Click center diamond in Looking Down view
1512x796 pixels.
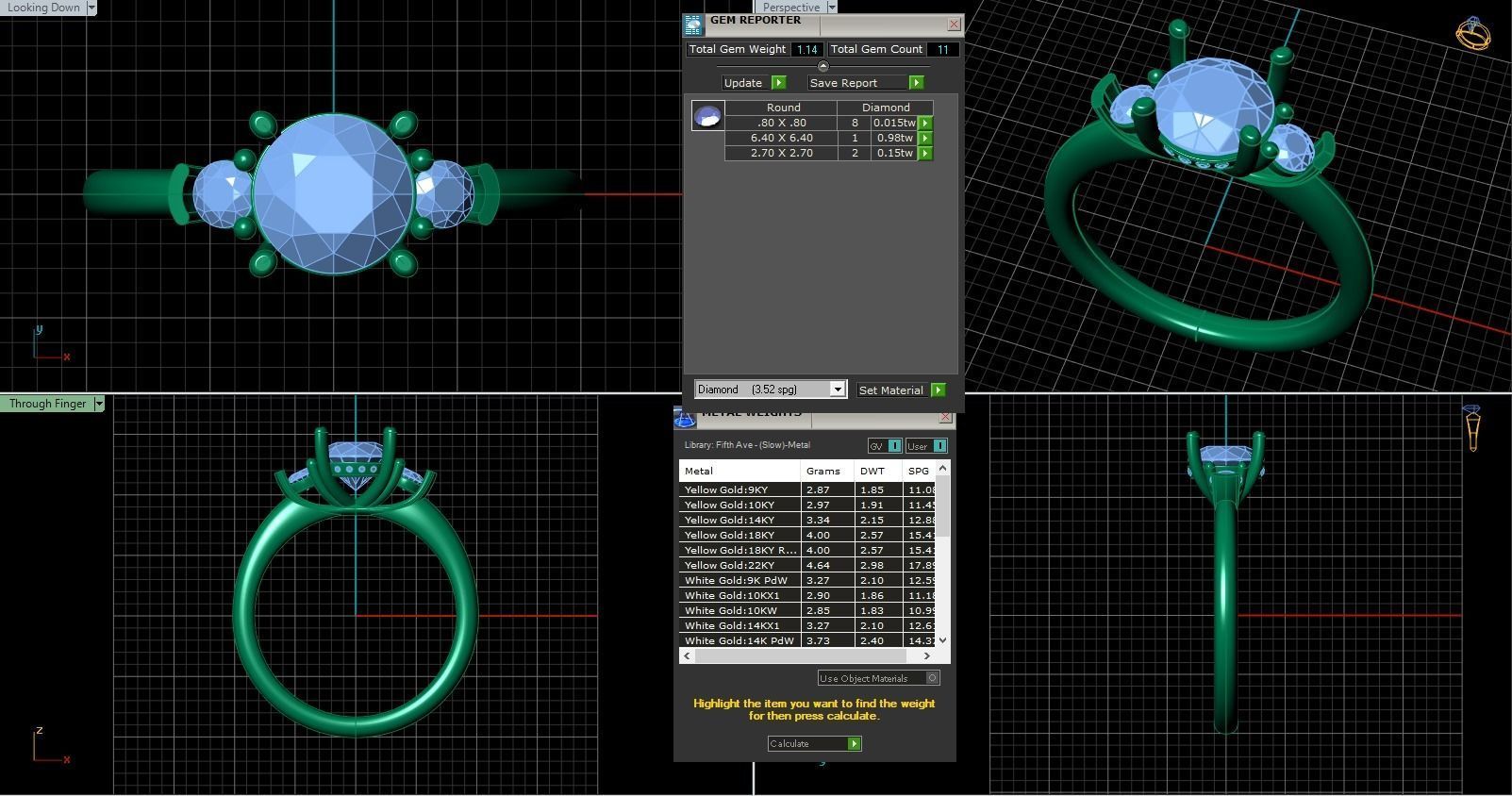tap(334, 195)
